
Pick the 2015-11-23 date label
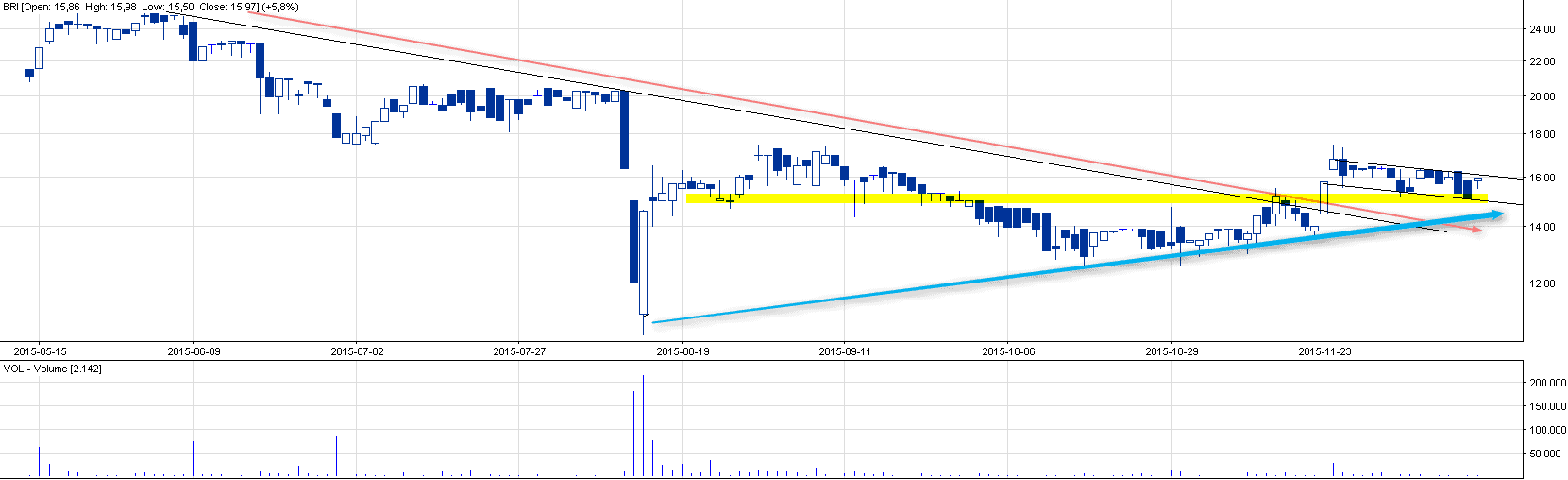click(x=1324, y=351)
